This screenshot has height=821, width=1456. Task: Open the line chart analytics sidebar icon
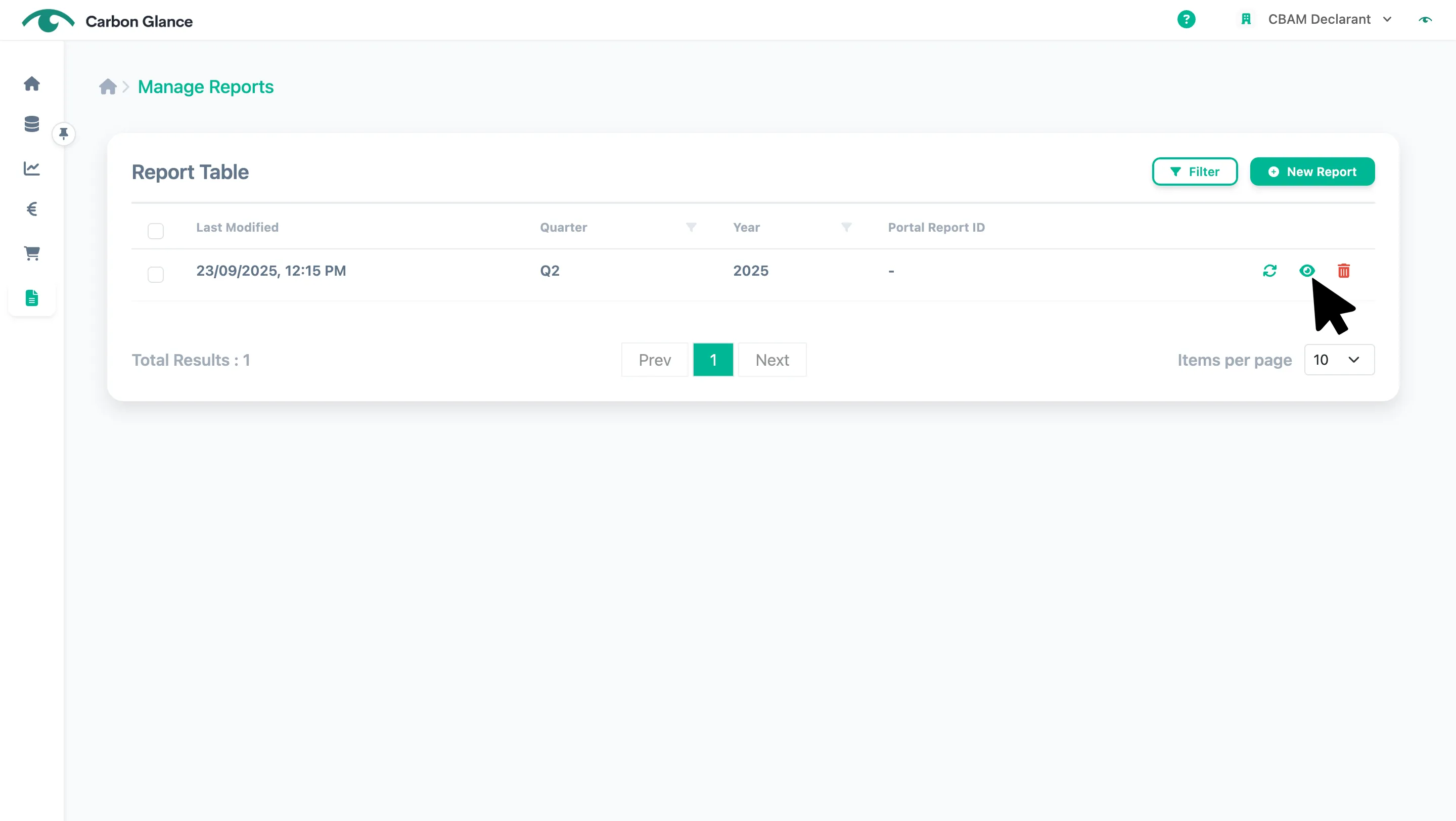click(32, 168)
